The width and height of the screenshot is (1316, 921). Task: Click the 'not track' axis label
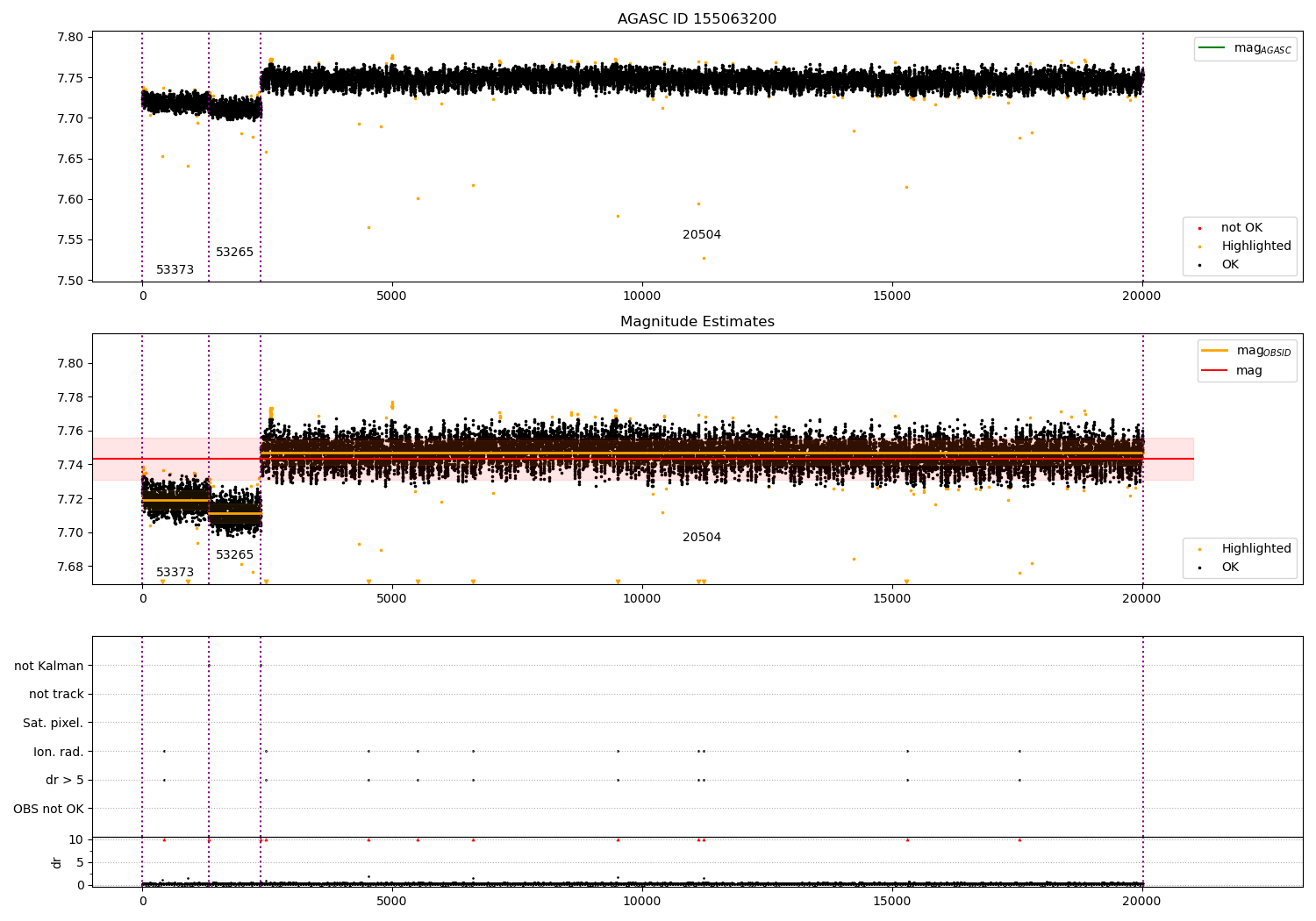click(56, 694)
